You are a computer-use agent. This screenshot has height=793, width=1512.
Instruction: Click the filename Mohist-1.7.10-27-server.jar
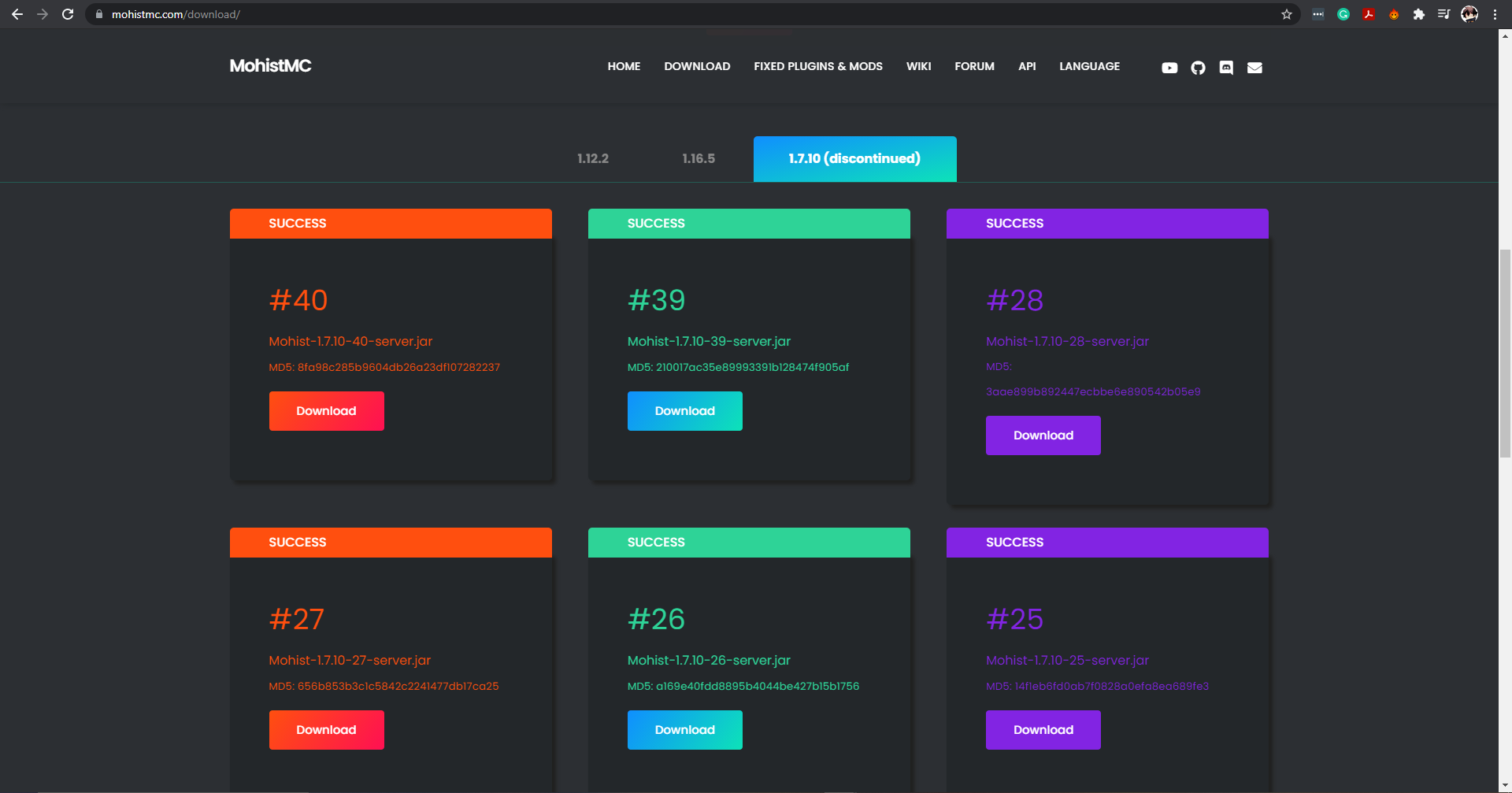point(350,660)
